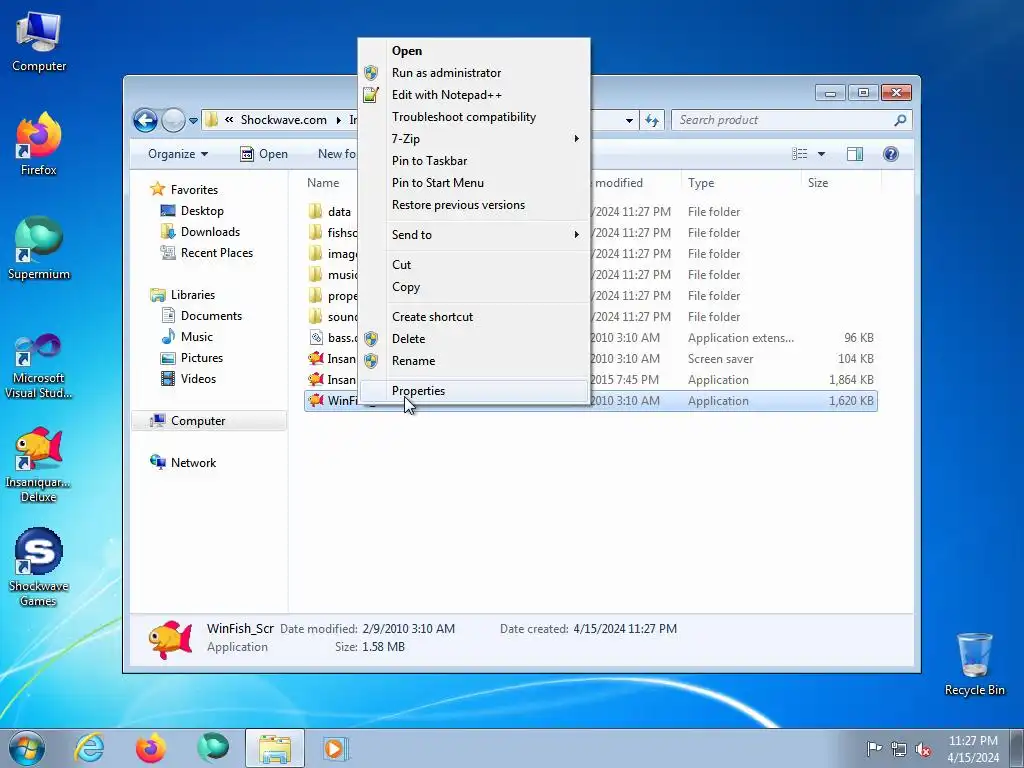The height and width of the screenshot is (768, 1024).
Task: Select Create shortcut
Action: click(474, 317)
